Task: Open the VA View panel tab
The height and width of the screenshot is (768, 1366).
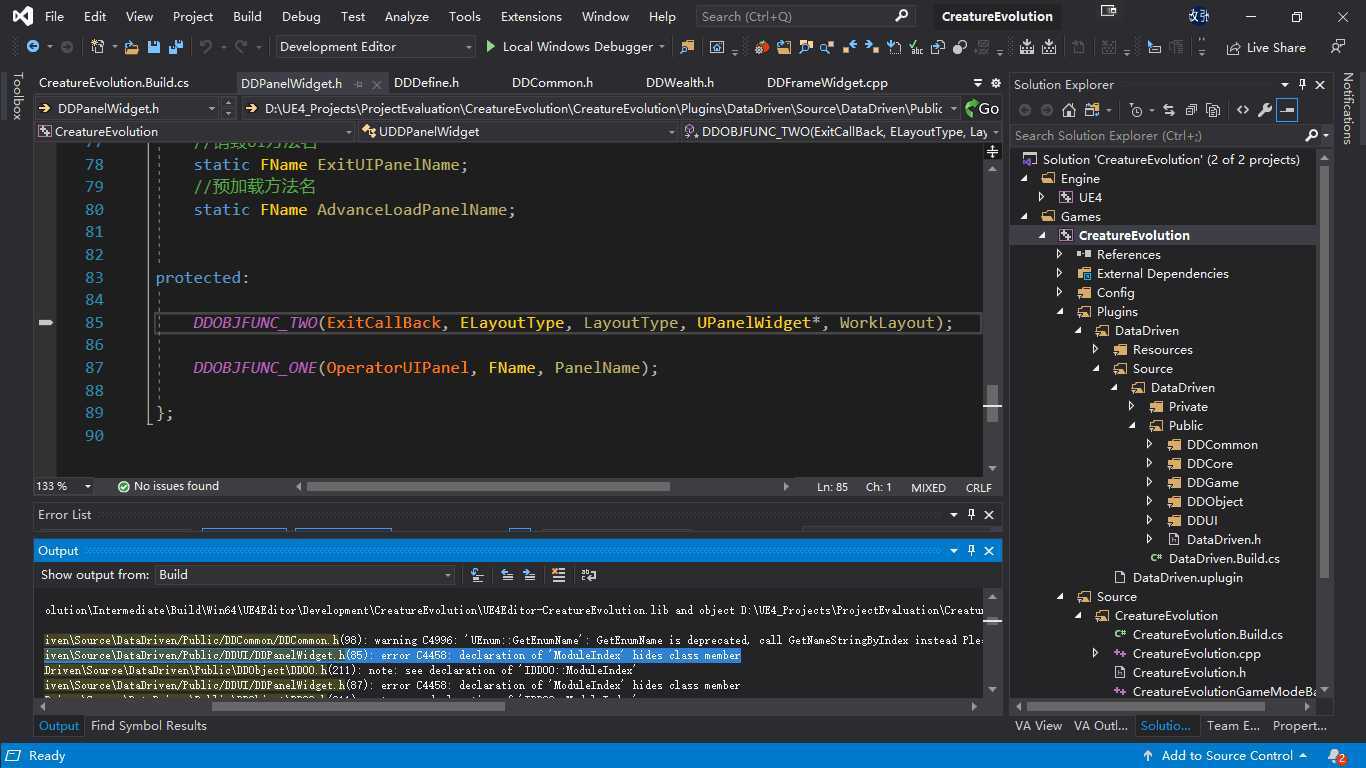Action: [1038, 726]
